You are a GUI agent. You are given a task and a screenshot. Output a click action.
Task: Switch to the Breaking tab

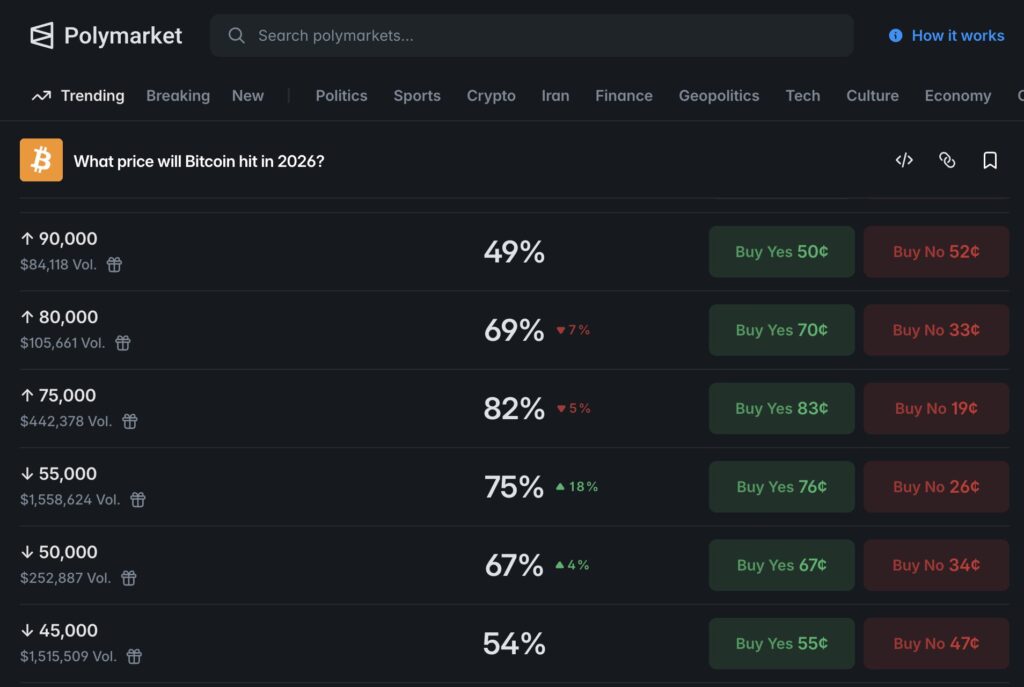178,95
